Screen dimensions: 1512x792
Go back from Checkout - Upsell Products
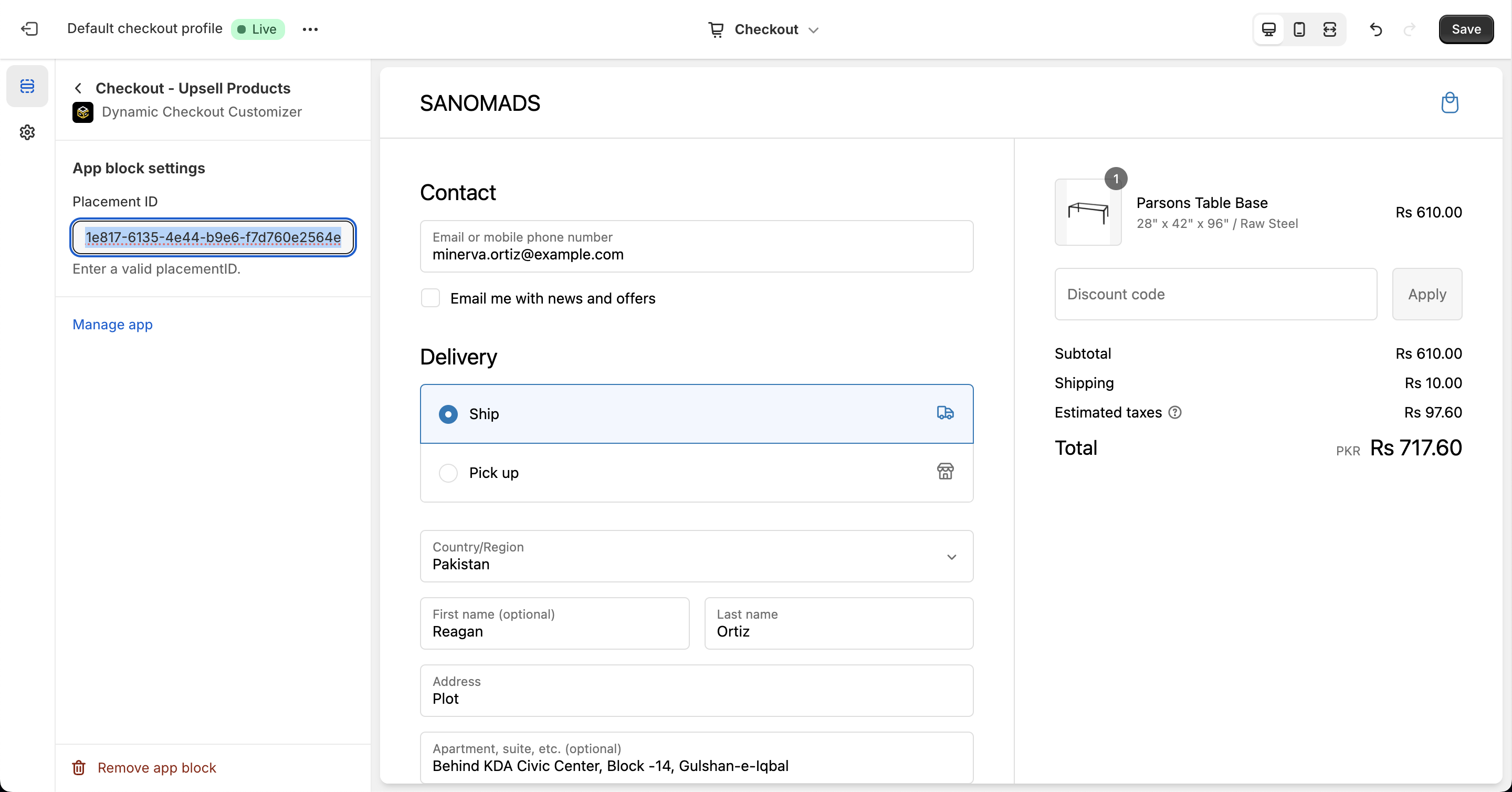(78, 88)
